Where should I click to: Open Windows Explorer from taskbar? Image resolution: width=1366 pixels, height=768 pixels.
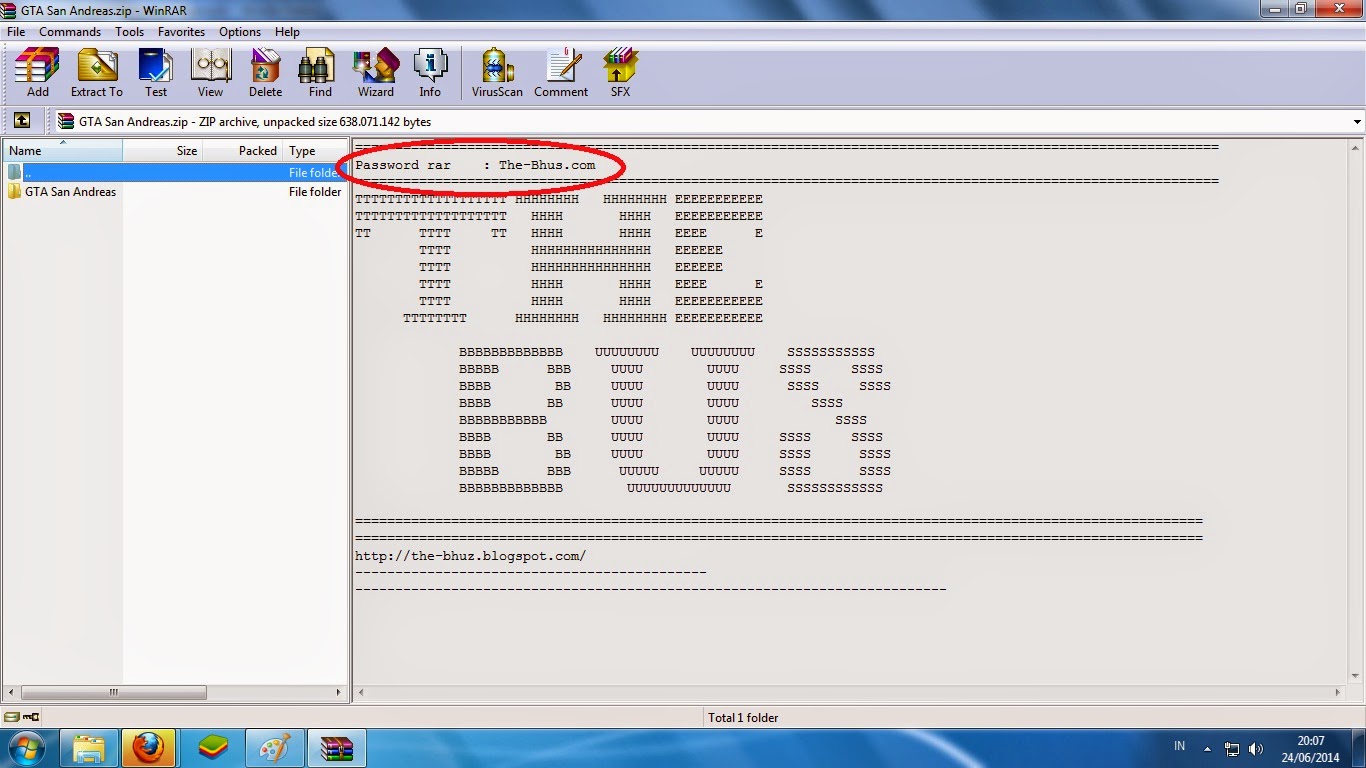click(89, 748)
